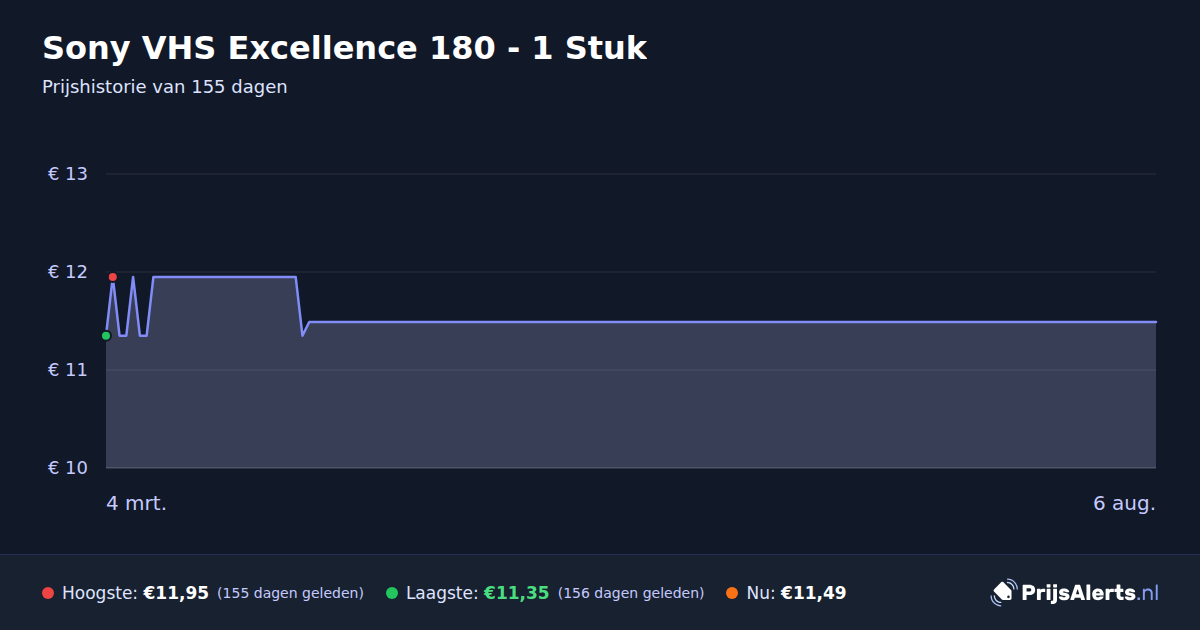The height and width of the screenshot is (630, 1200).
Task: Click the '155 dagen geleden' note
Action: (x=290, y=593)
